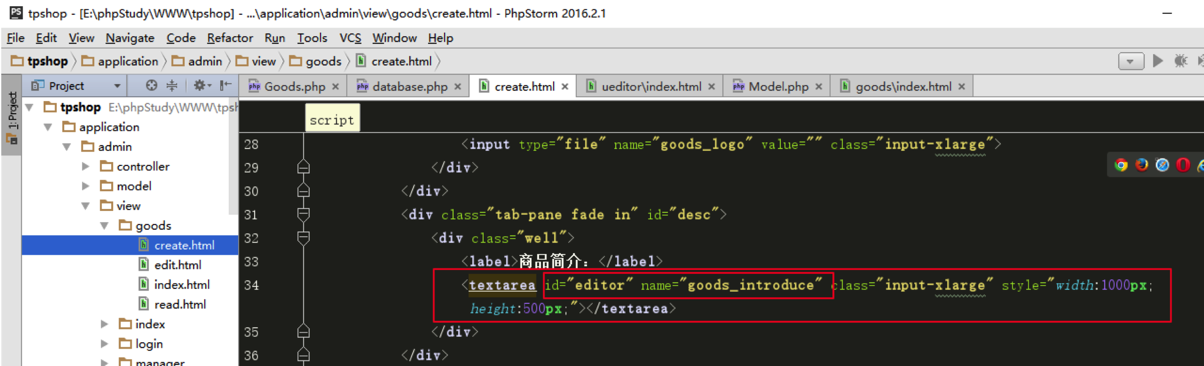Close the create.html editor tab
The width and height of the screenshot is (1204, 366).
pyautogui.click(x=564, y=87)
